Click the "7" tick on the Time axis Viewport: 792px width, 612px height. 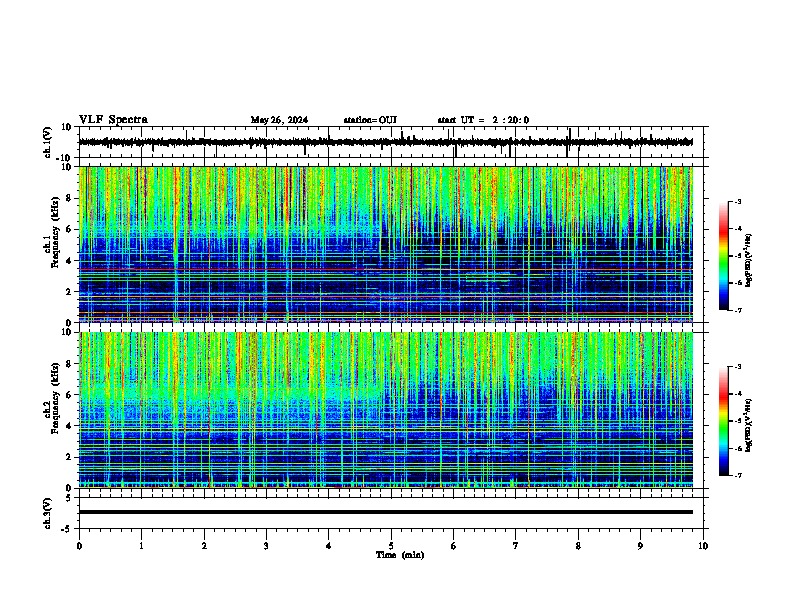(x=516, y=545)
